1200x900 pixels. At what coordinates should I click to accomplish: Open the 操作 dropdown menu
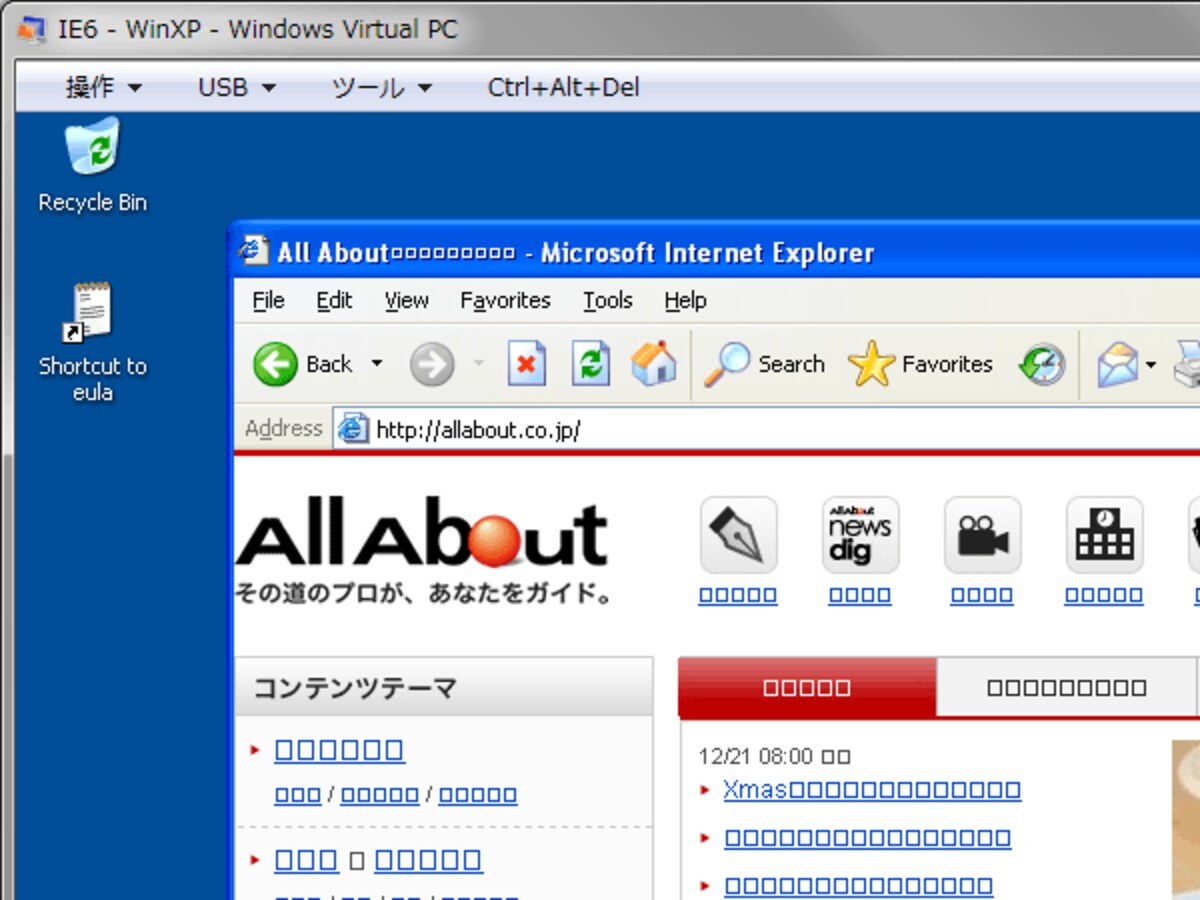[x=104, y=88]
